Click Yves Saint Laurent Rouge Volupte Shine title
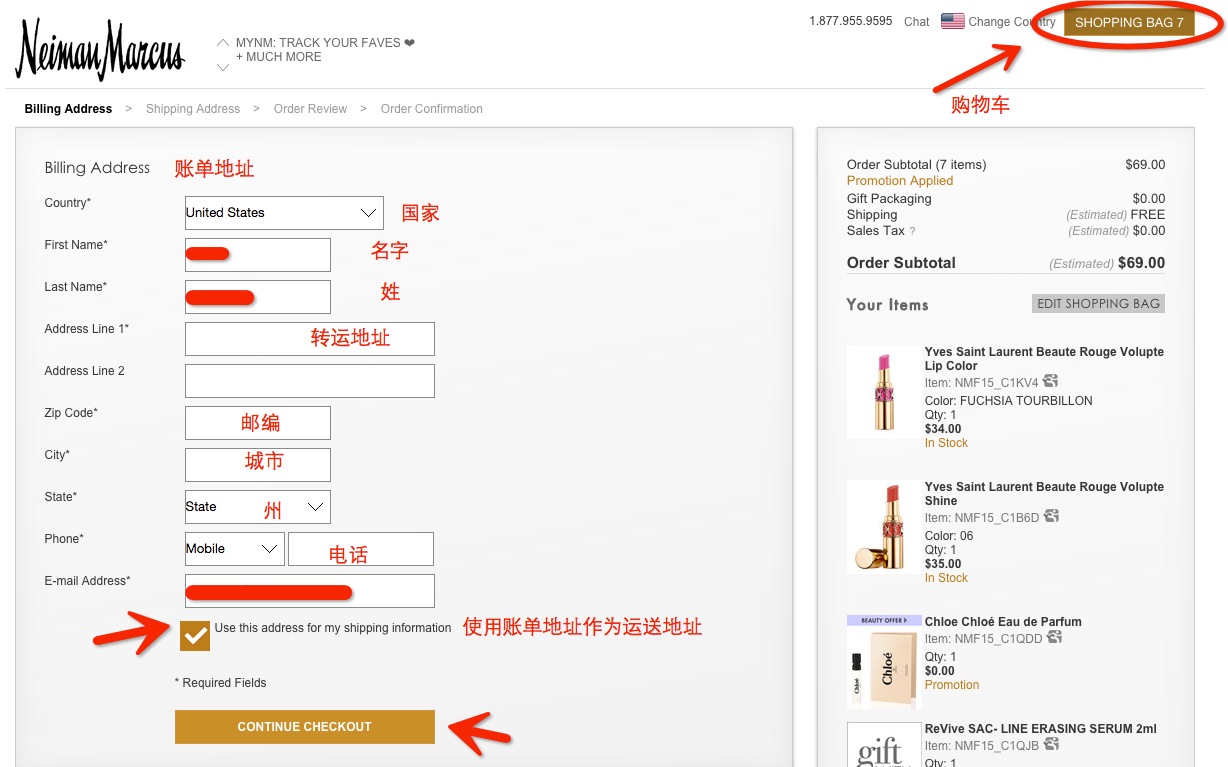The image size is (1228, 767). point(1044,494)
